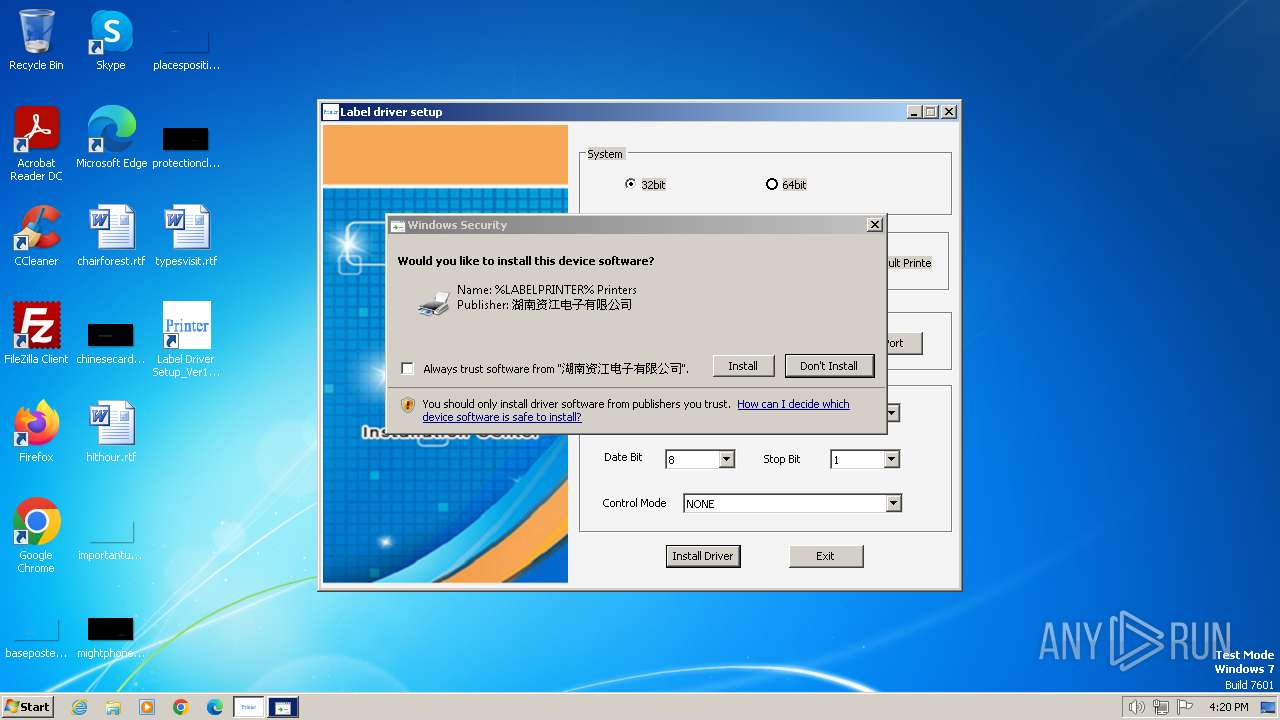
Task: Open the protectioncl desktop file
Action: [x=186, y=146]
